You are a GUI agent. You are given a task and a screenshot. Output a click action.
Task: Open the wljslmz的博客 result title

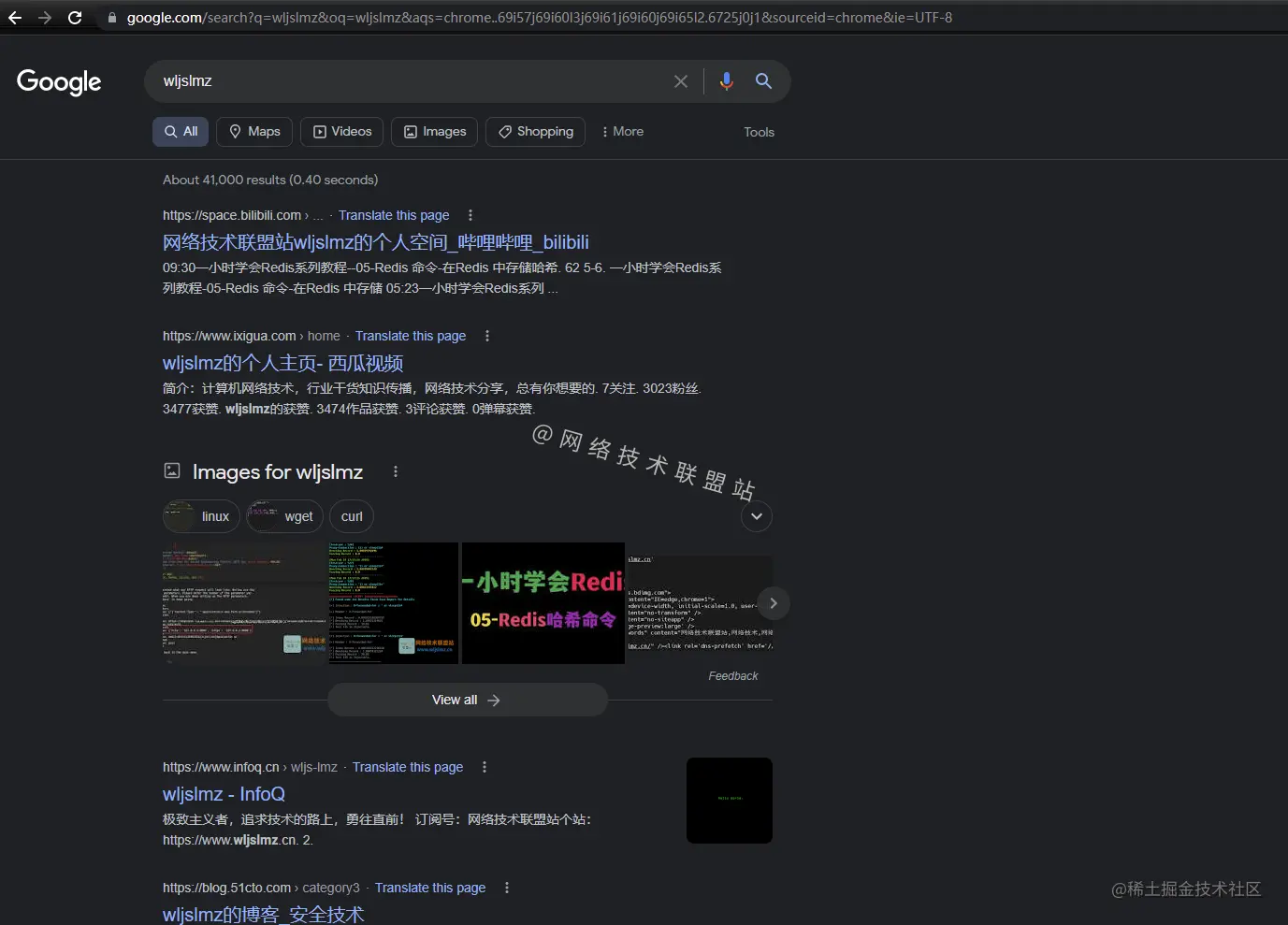coord(264,914)
